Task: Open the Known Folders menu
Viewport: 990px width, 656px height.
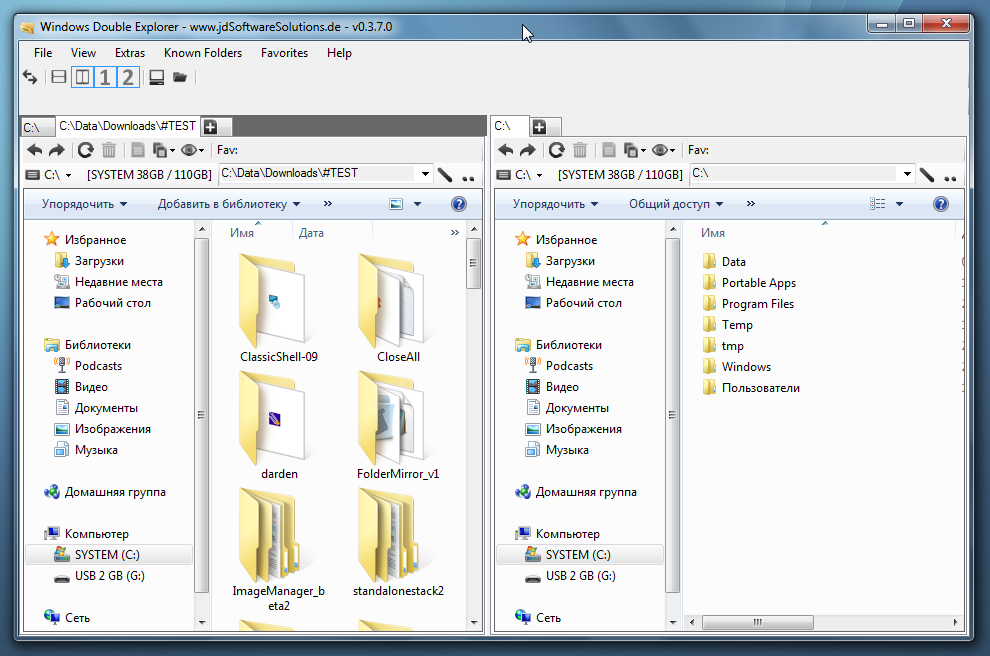Action: click(203, 53)
